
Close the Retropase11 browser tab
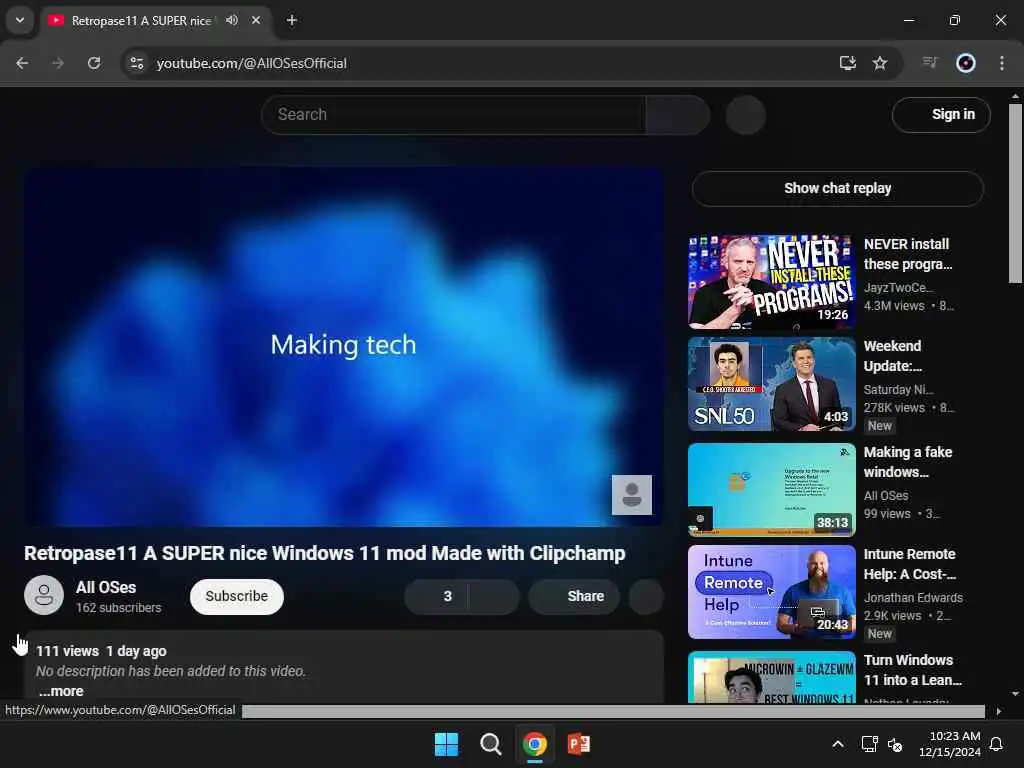[256, 20]
